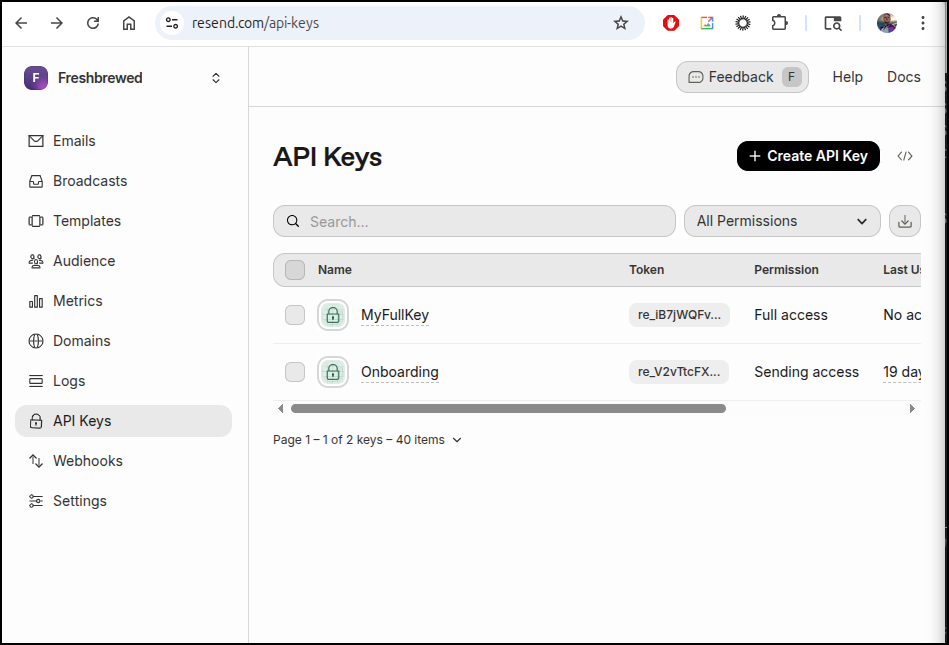Click the Create API Key button
Screen dimensions: 949x645
[x=808, y=156]
